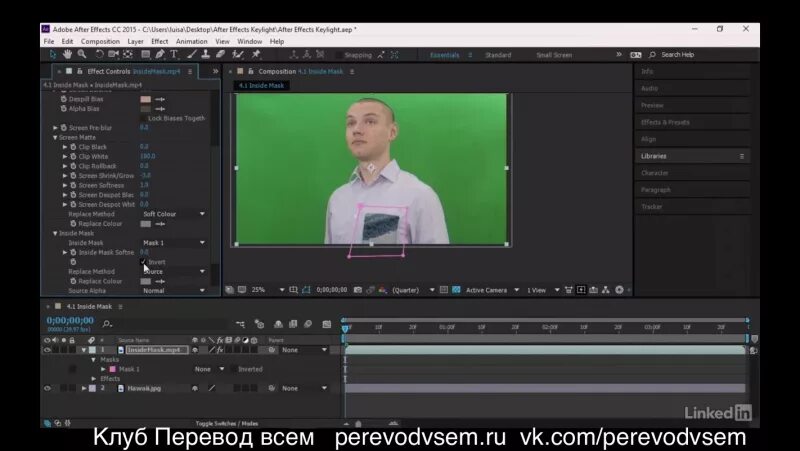Open the 1 View layout dropdown

click(x=543, y=290)
